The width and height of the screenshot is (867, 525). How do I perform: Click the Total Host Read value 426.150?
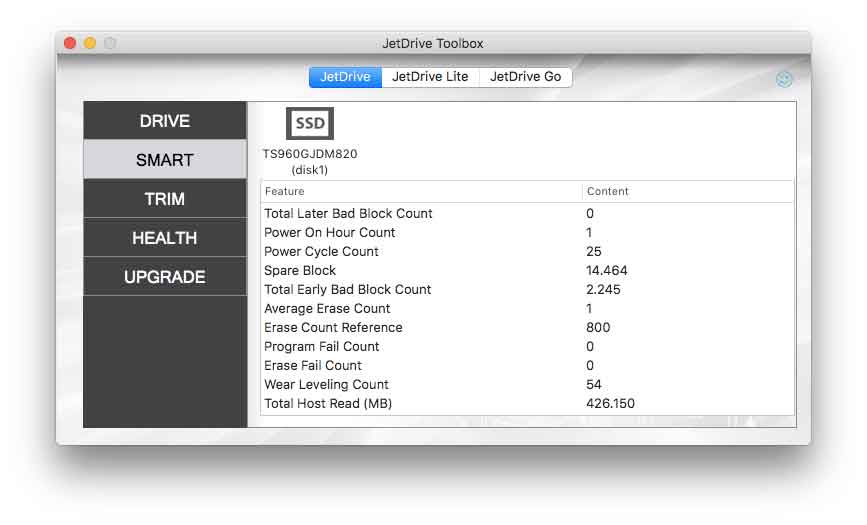[610, 403]
